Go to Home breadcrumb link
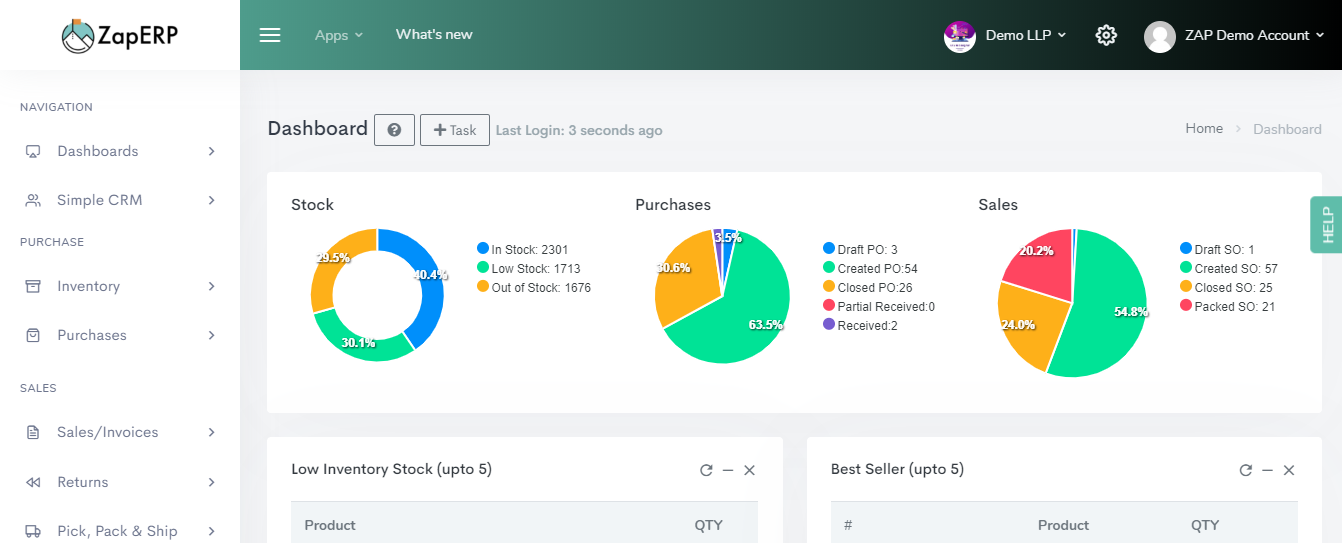 1204,128
